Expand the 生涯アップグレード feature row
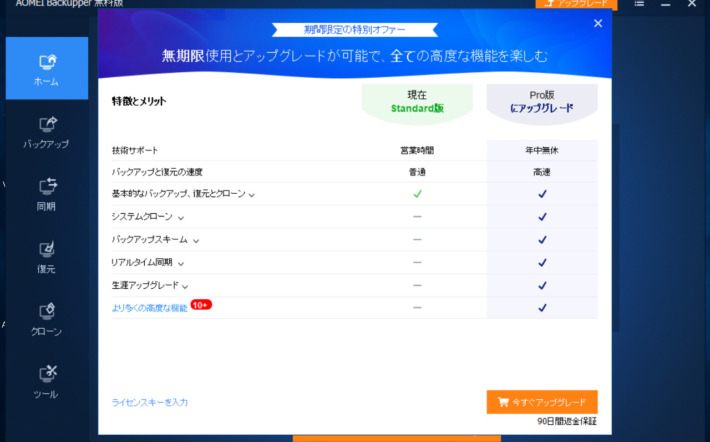Screen dimensions: 710x442 pos(186,286)
